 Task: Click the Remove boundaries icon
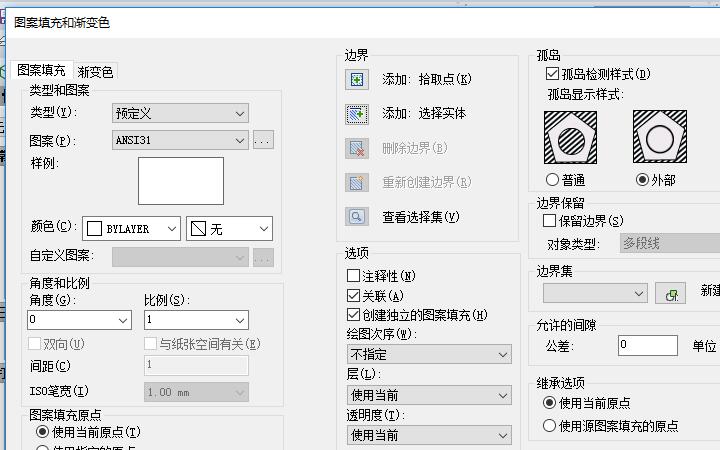click(357, 148)
